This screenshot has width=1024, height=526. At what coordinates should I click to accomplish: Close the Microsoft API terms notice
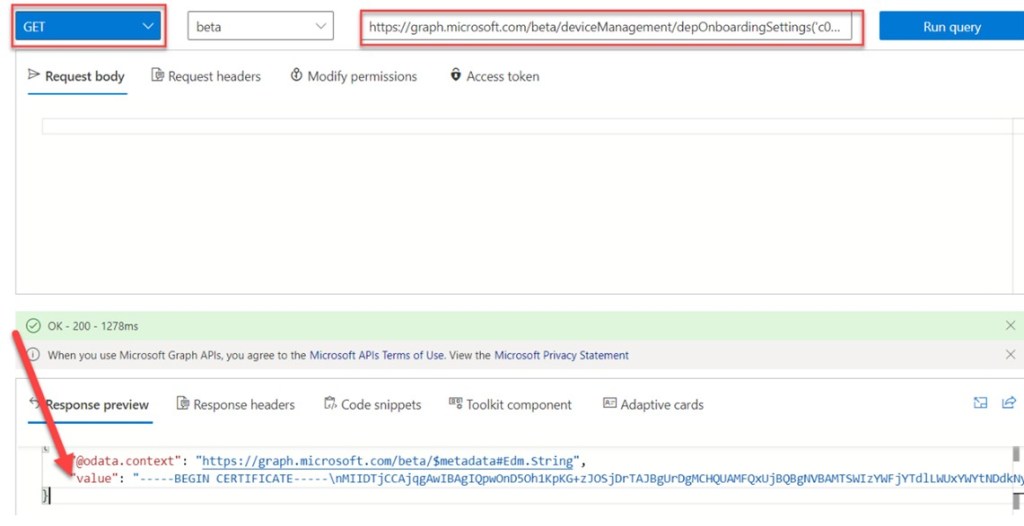[1010, 355]
